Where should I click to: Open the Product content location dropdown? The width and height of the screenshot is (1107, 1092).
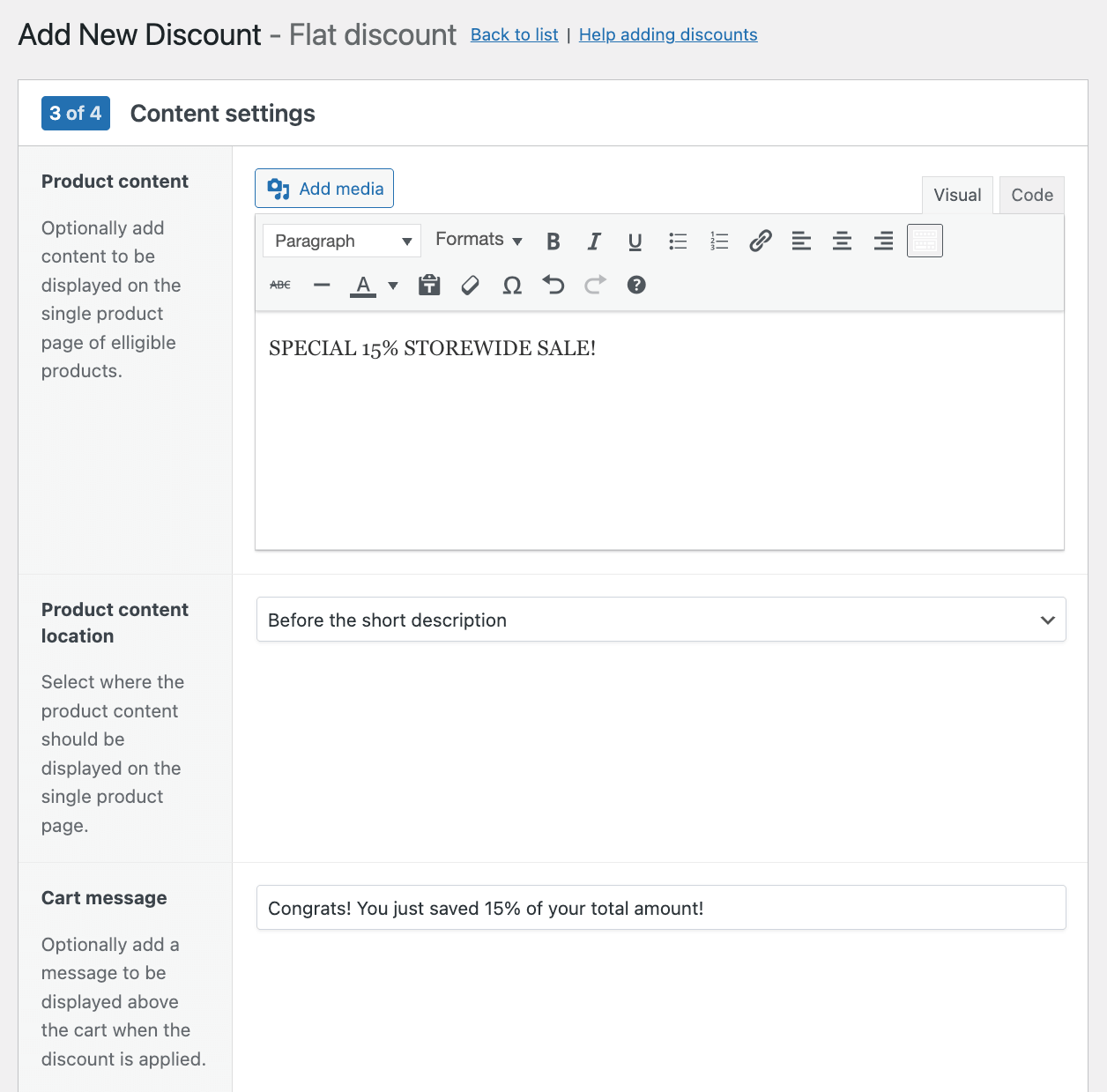point(660,620)
